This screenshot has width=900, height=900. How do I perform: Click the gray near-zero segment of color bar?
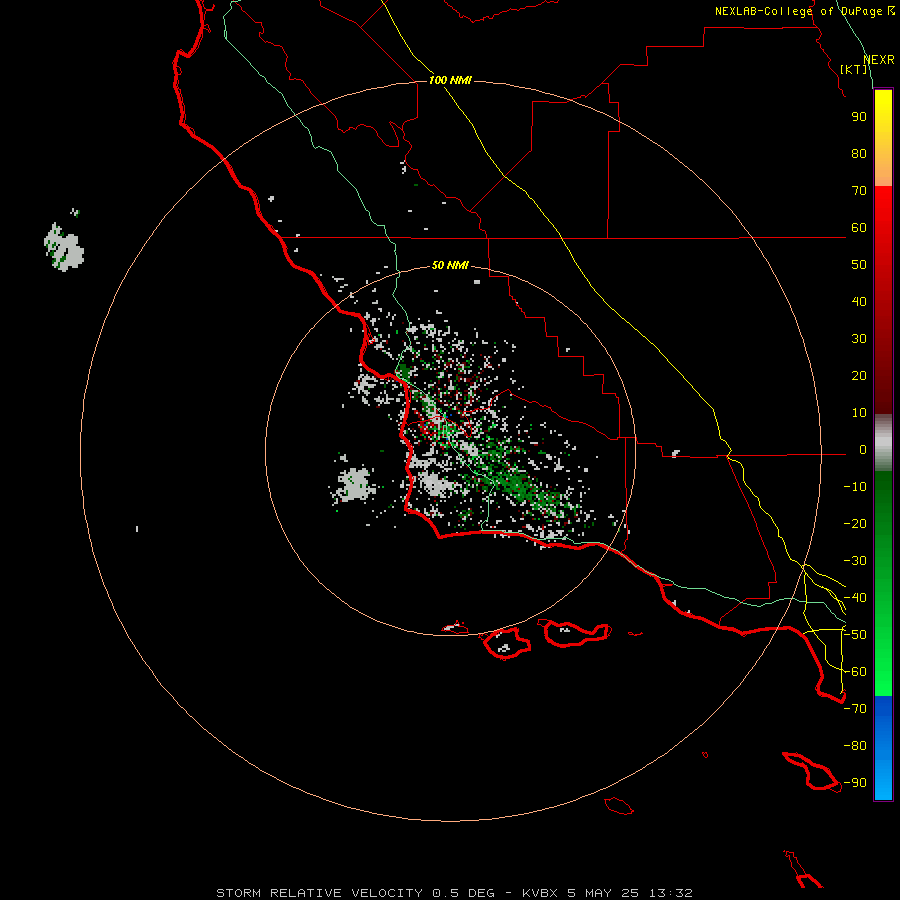[883, 443]
